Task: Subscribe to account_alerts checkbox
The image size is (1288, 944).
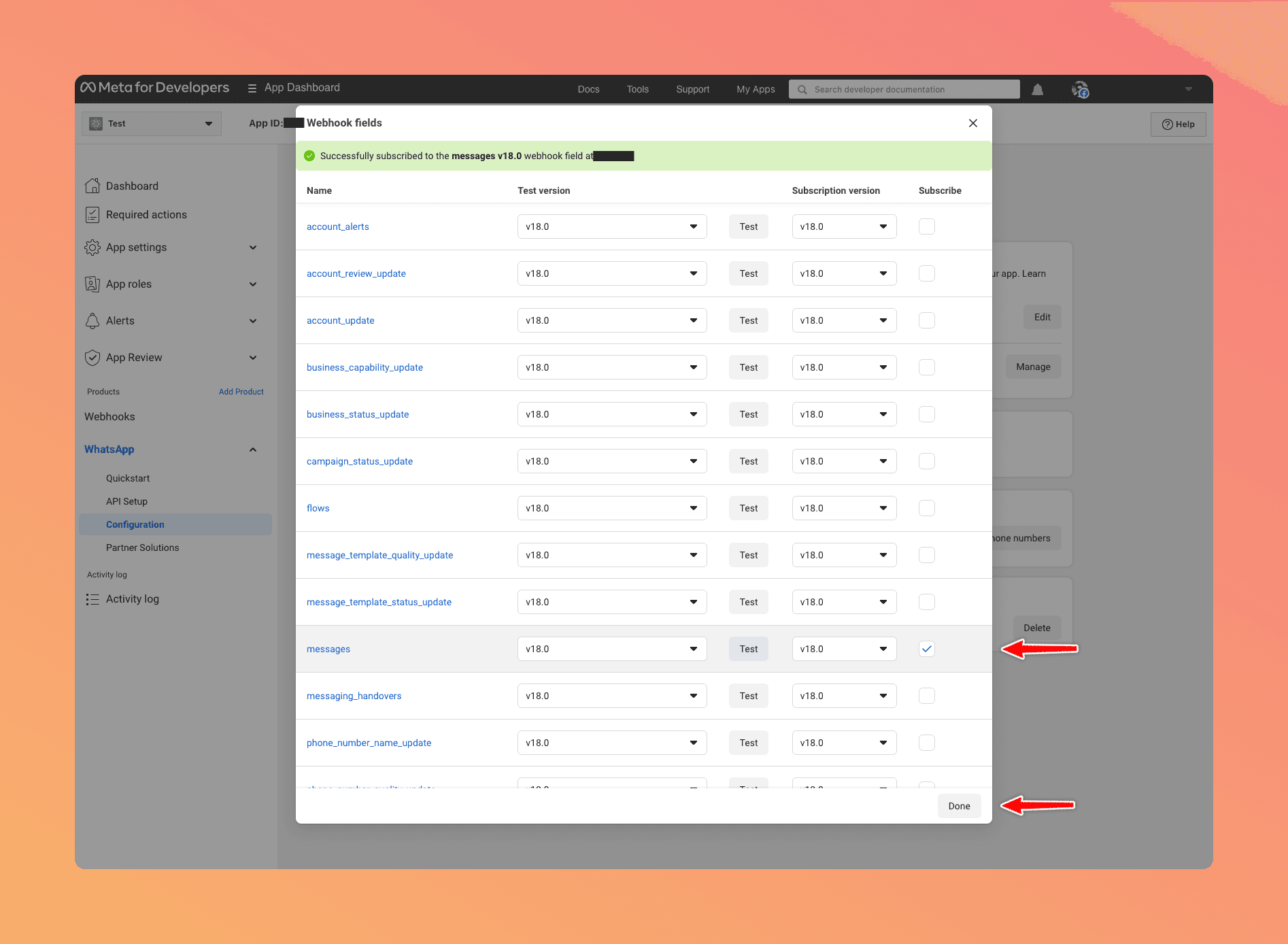Action: [927, 226]
